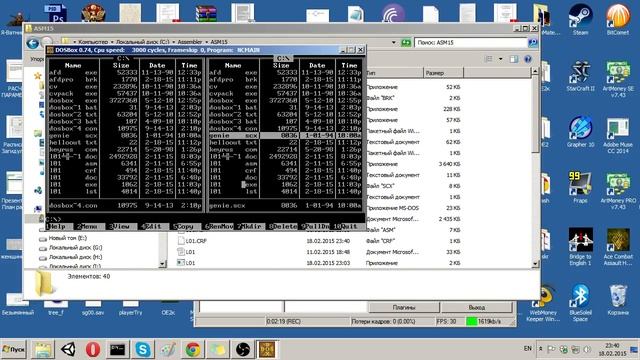This screenshot has width=640, height=360.
Task: Expand the breadcrumb arrow before Assembler
Action: 173,42
